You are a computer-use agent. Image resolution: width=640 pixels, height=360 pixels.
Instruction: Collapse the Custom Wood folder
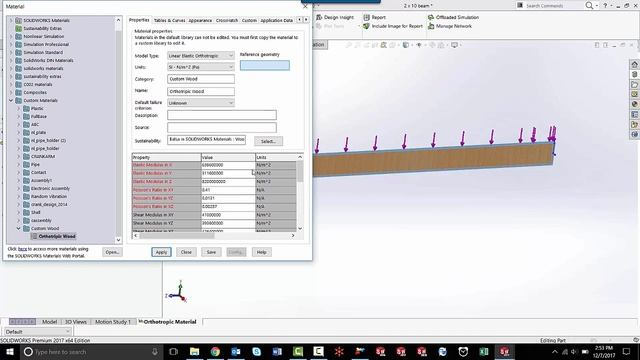19,229
